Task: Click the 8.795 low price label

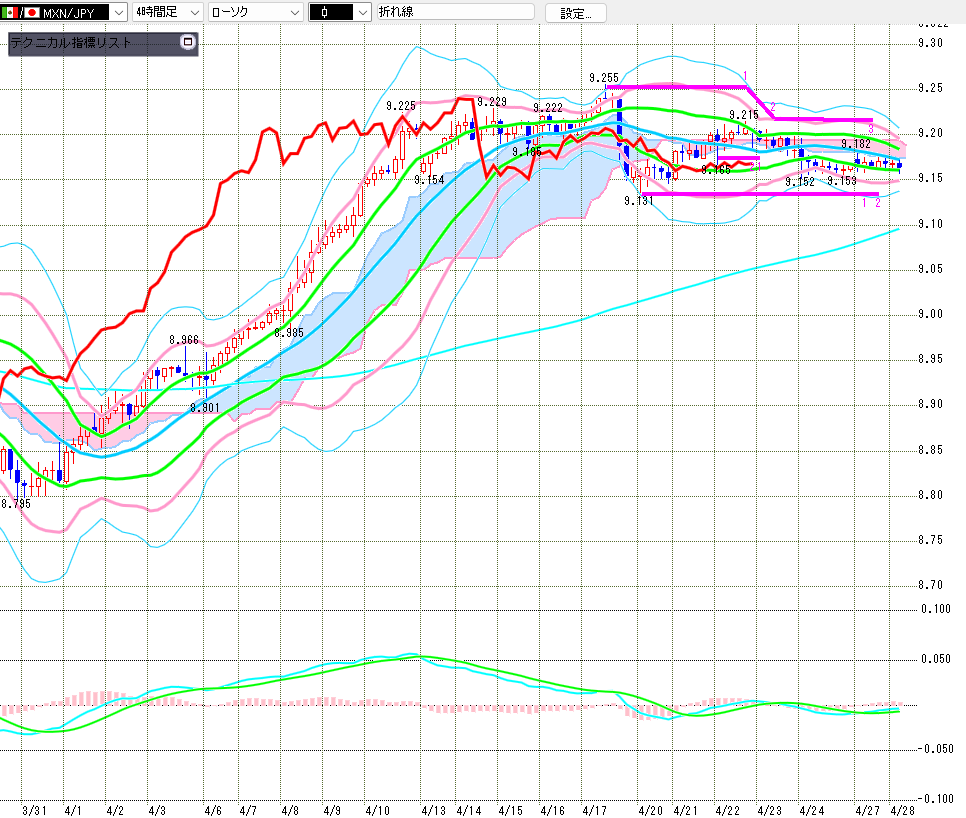Action: pos(15,504)
